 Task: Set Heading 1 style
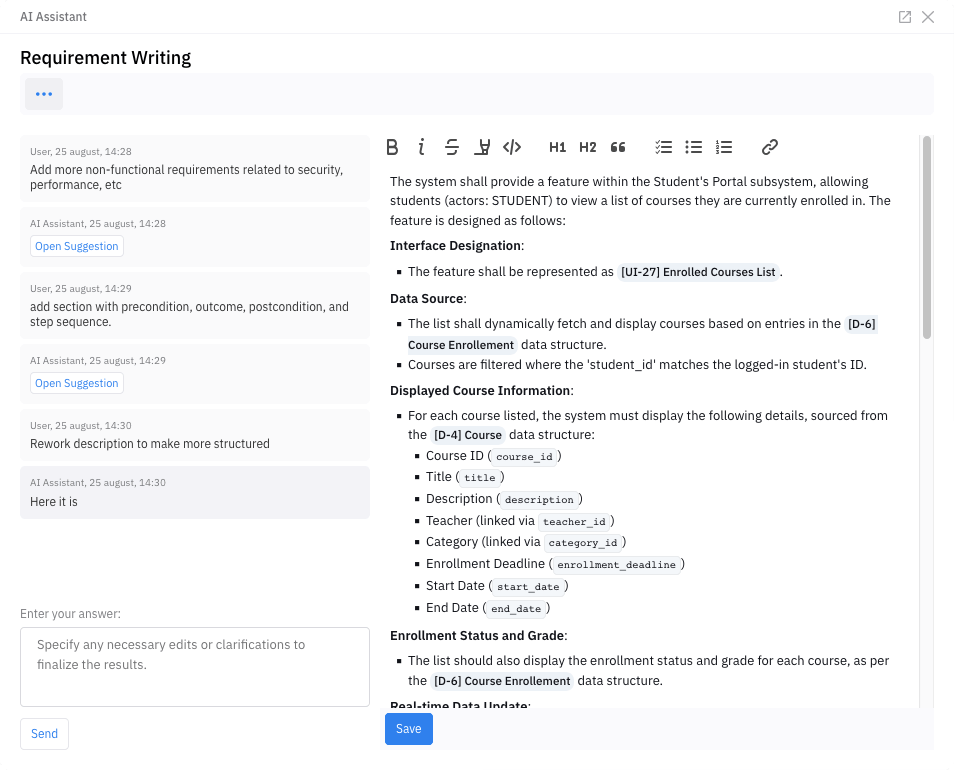pos(557,147)
